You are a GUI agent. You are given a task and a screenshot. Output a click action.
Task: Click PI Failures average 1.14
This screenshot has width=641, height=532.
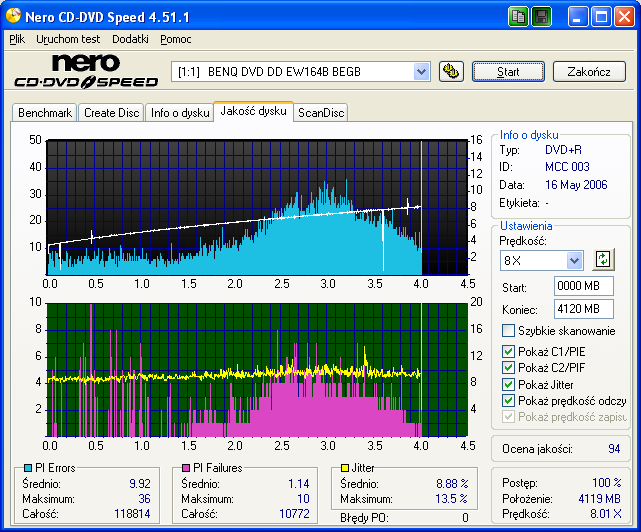pyautogui.click(x=299, y=484)
